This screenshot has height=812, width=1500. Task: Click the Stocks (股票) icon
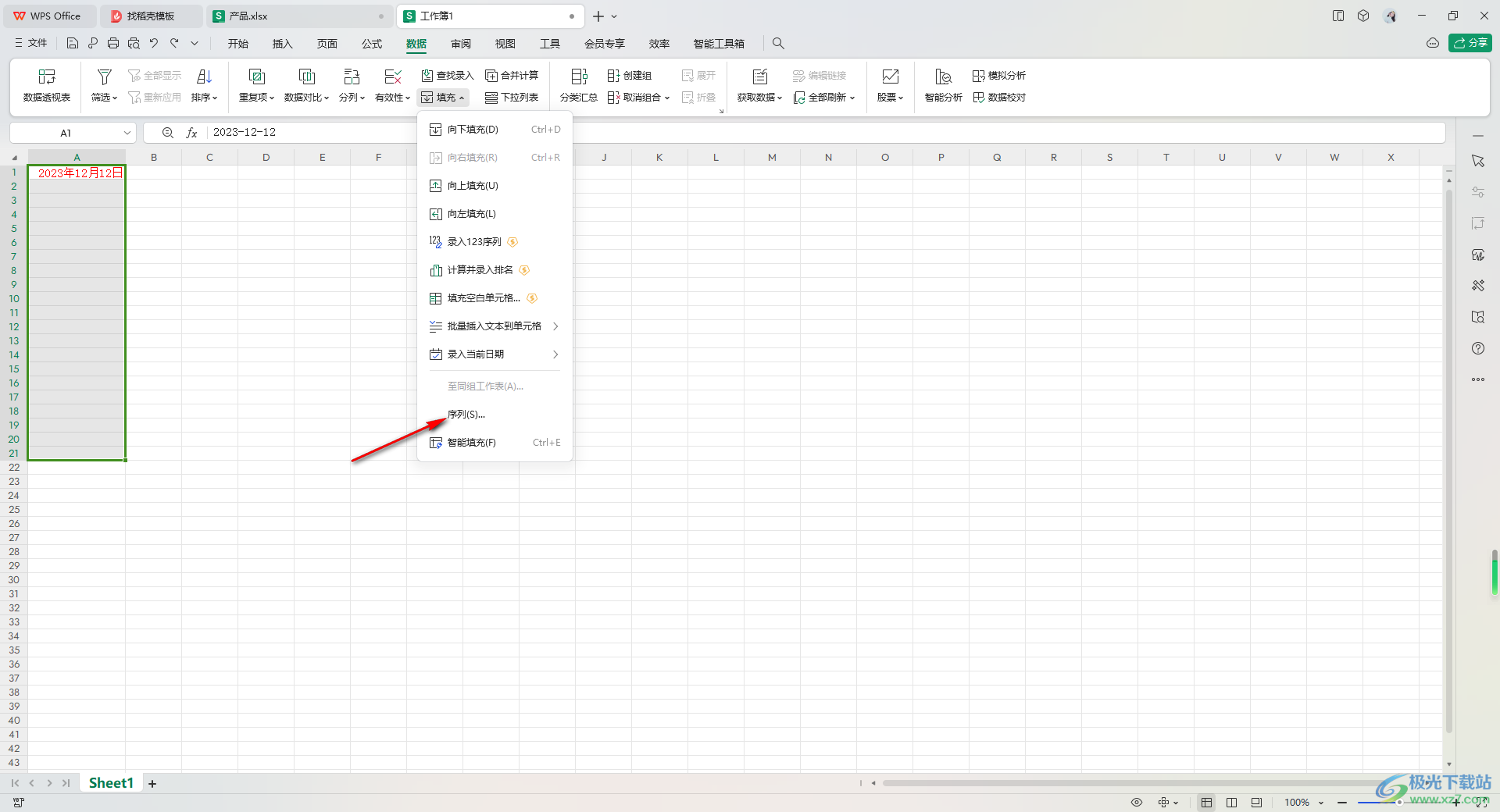point(890,77)
